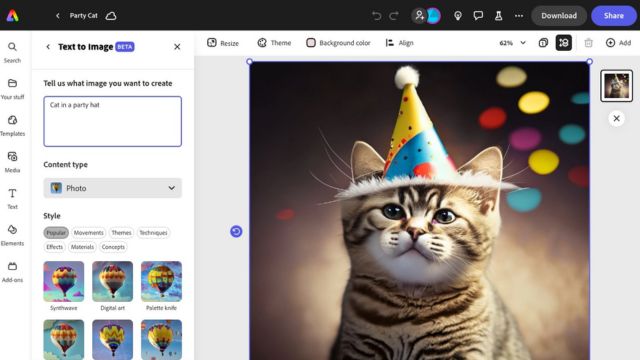Invite collaborators with add-person icon
This screenshot has height=360, width=640.
pos(419,16)
